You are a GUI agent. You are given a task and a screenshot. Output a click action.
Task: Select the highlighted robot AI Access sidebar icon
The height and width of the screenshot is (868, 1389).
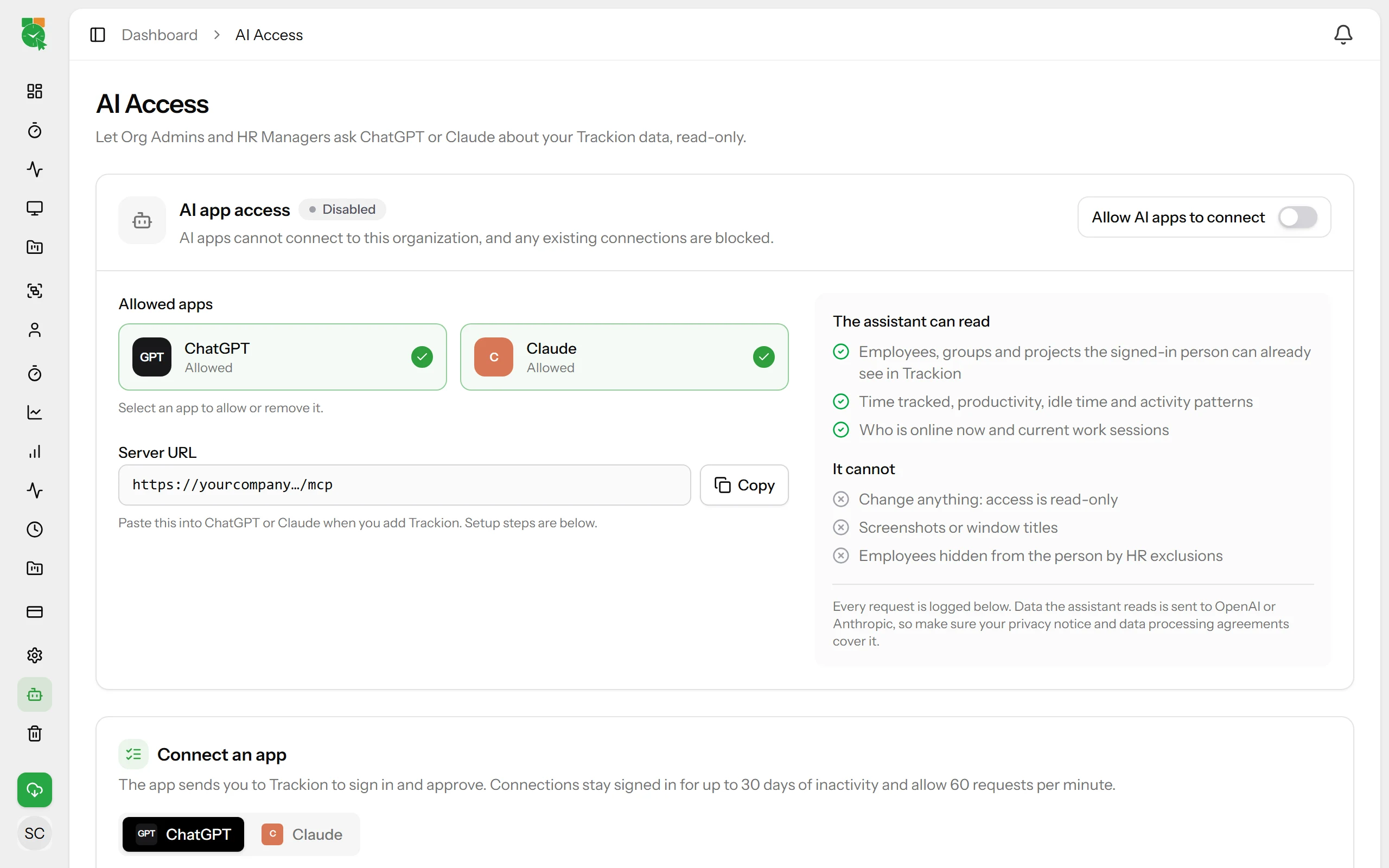click(34, 694)
